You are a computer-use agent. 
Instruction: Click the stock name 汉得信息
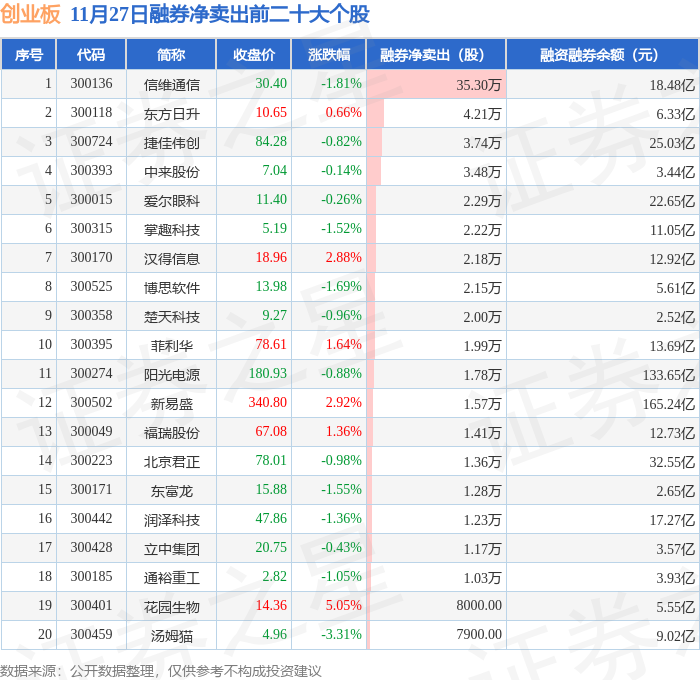[171, 259]
